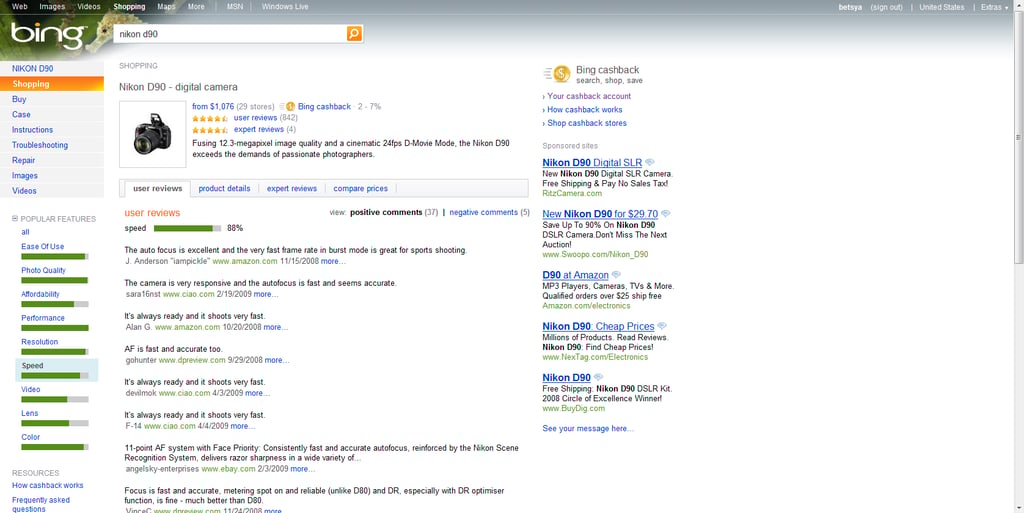Screen dimensions: 1024x513
Task: Click the Bing logo
Action: click(49, 37)
